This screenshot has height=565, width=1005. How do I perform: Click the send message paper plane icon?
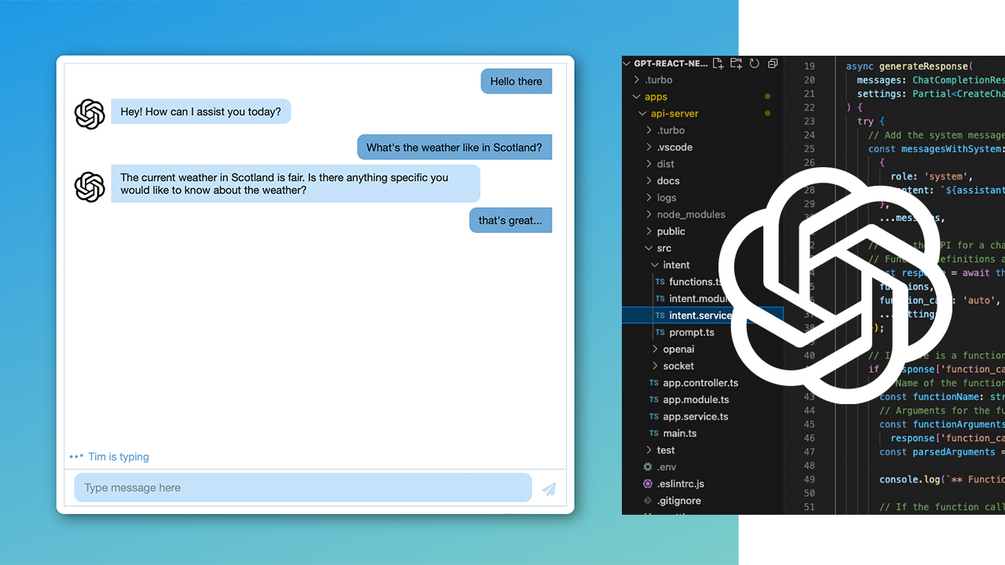[549, 489]
